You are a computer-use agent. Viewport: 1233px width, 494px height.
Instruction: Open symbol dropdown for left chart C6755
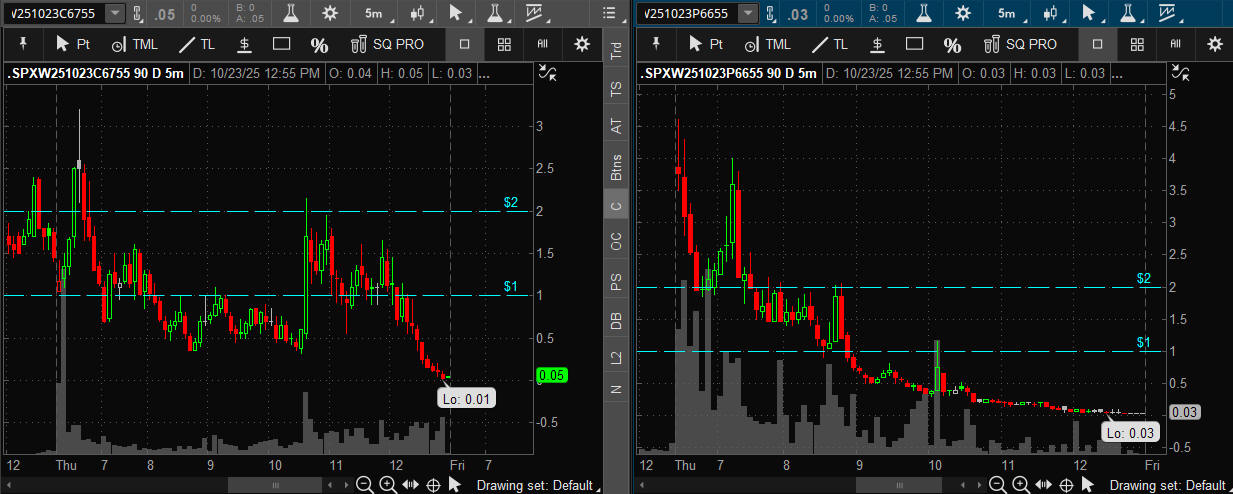point(116,13)
